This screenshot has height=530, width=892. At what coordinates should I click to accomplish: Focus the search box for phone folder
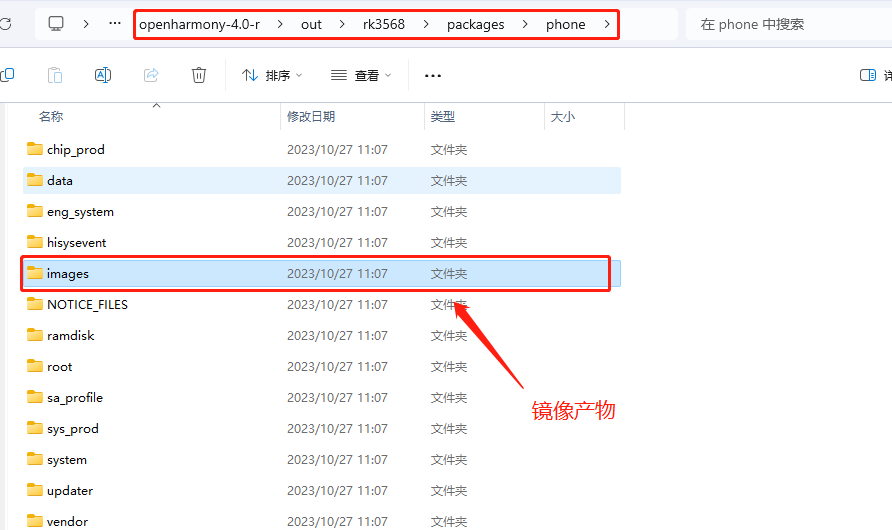(788, 24)
